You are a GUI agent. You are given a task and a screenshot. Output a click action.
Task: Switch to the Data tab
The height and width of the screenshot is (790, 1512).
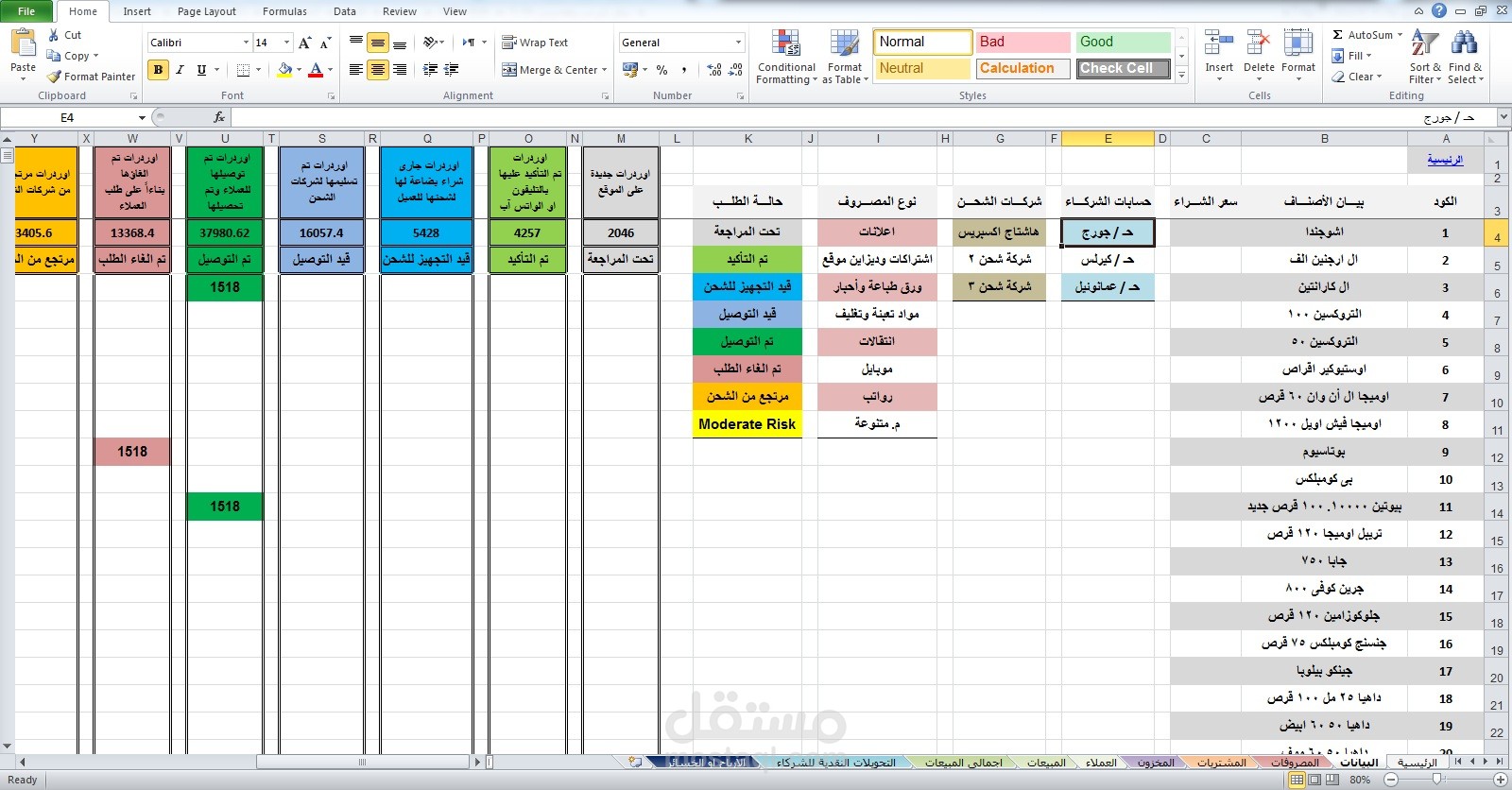point(345,11)
